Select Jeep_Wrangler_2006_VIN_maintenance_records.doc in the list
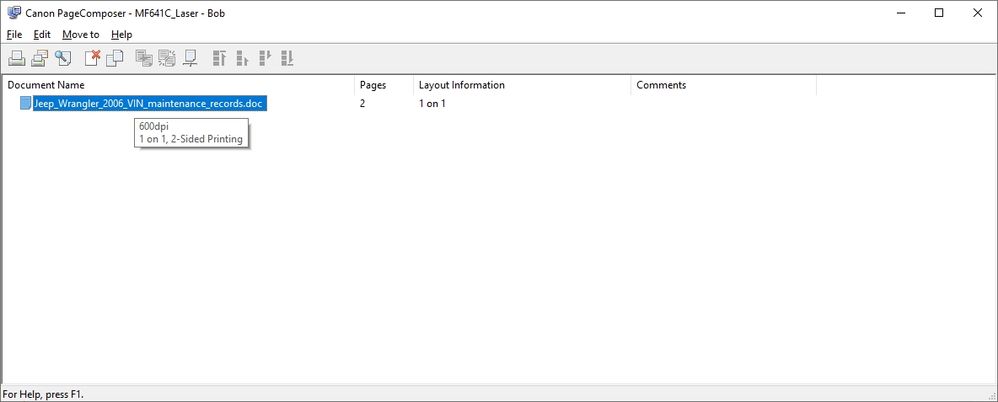This screenshot has height=402, width=998. click(150, 104)
